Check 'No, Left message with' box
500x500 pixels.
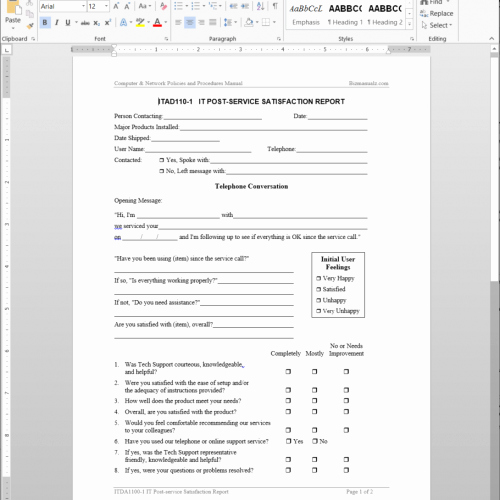(x=162, y=171)
